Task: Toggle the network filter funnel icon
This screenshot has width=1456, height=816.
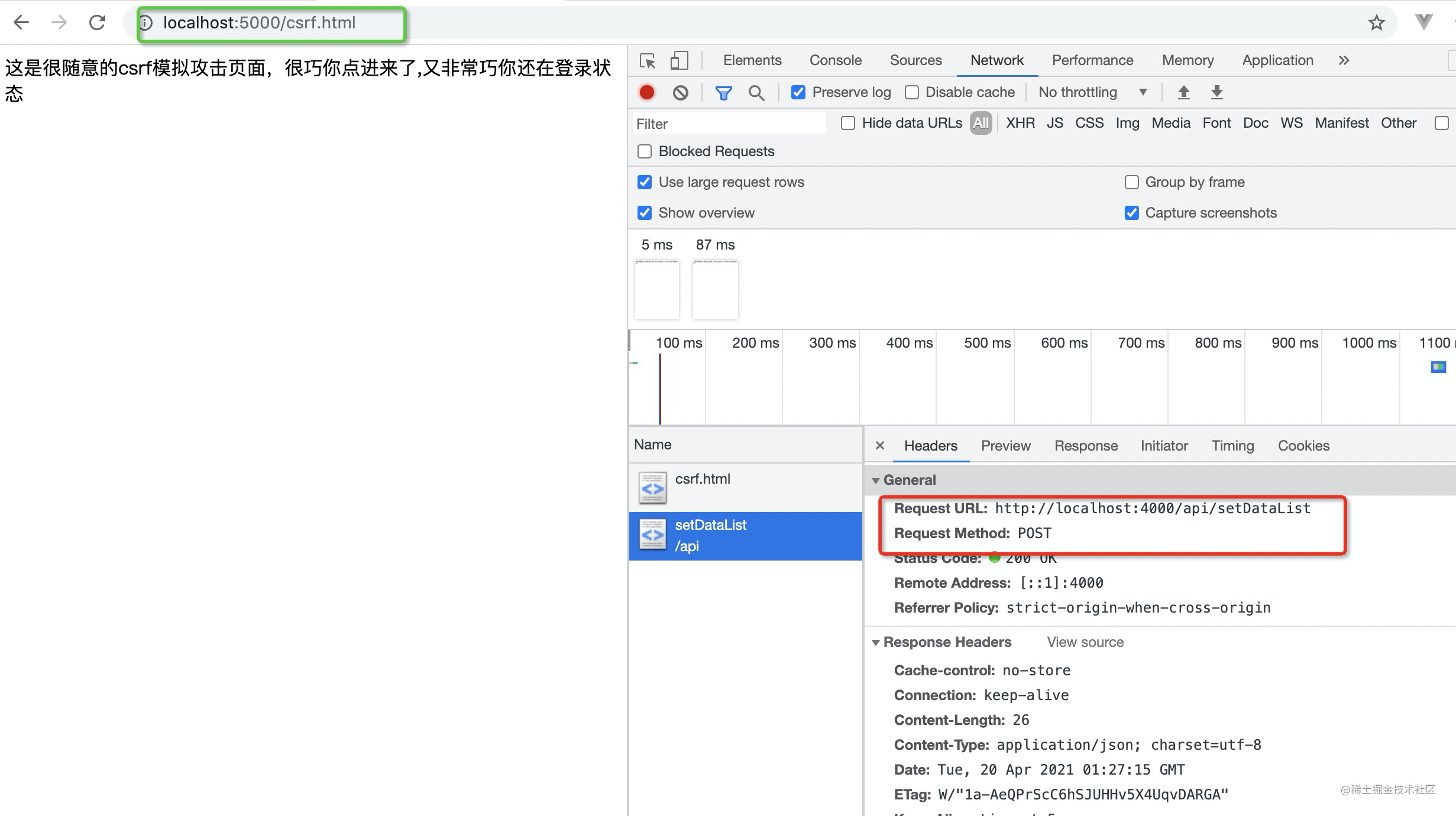Action: point(723,92)
